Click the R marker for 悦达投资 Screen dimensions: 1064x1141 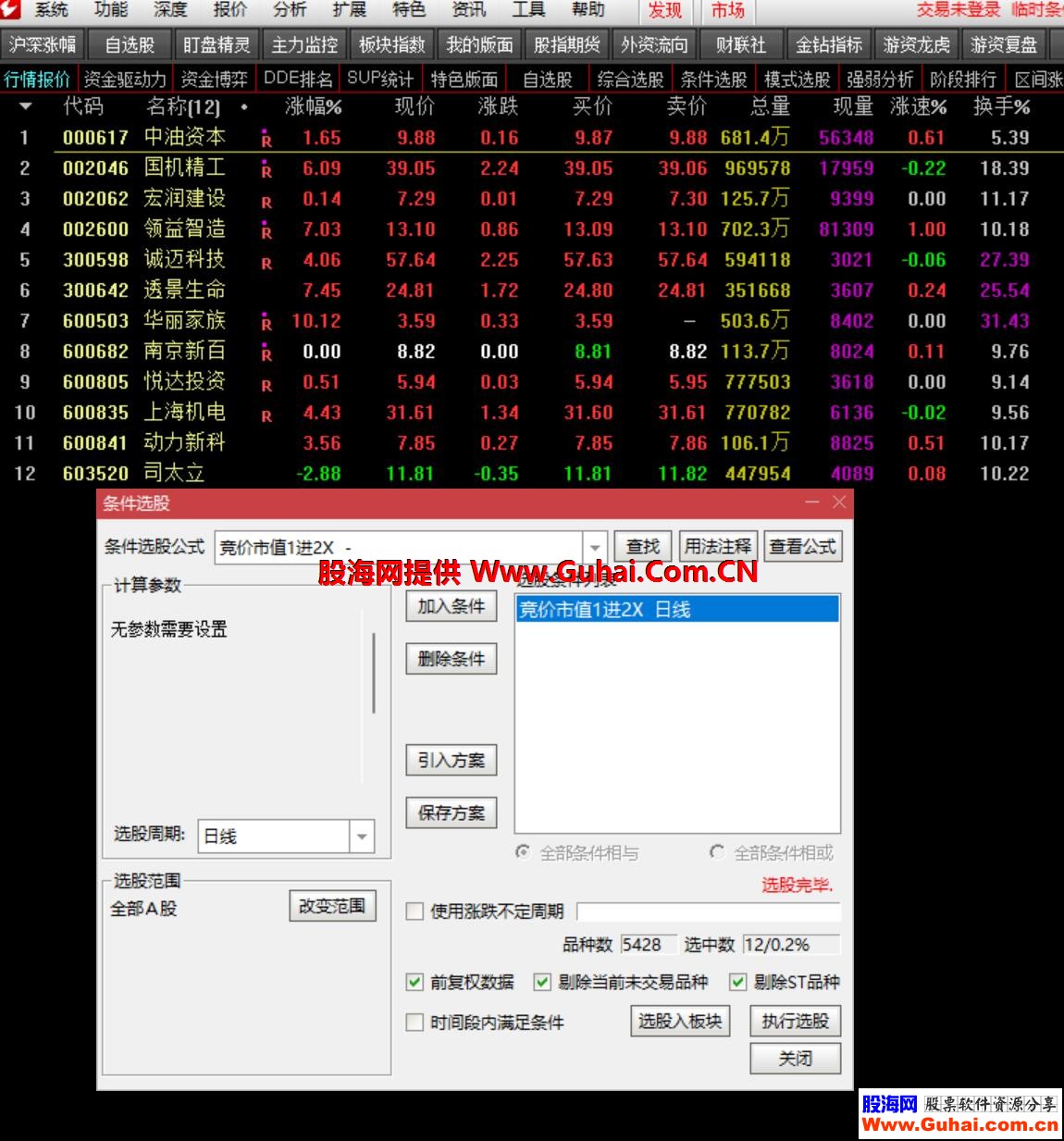[x=266, y=385]
